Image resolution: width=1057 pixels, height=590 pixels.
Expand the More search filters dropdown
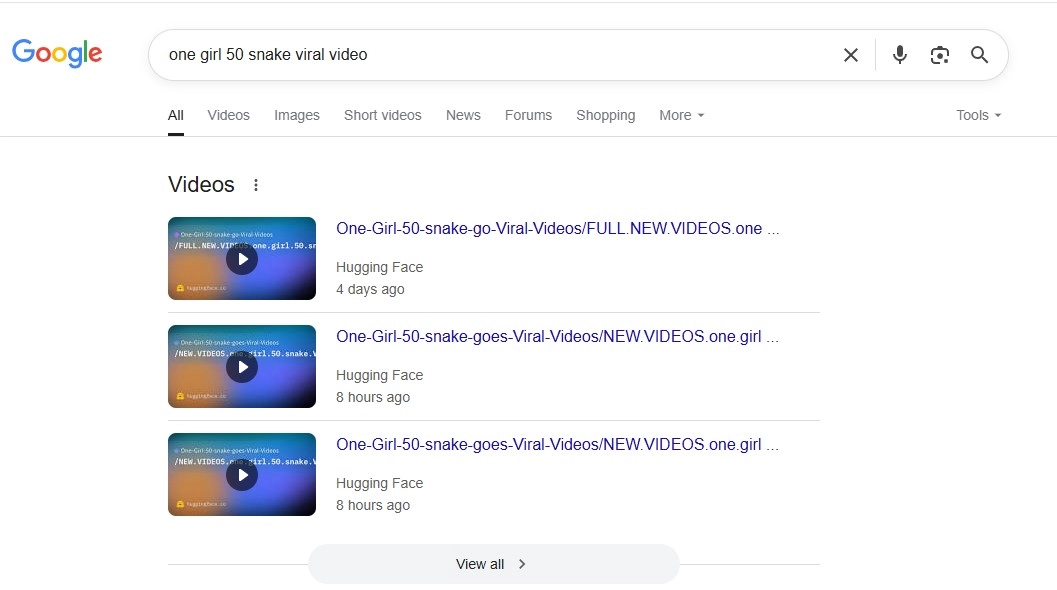click(681, 115)
